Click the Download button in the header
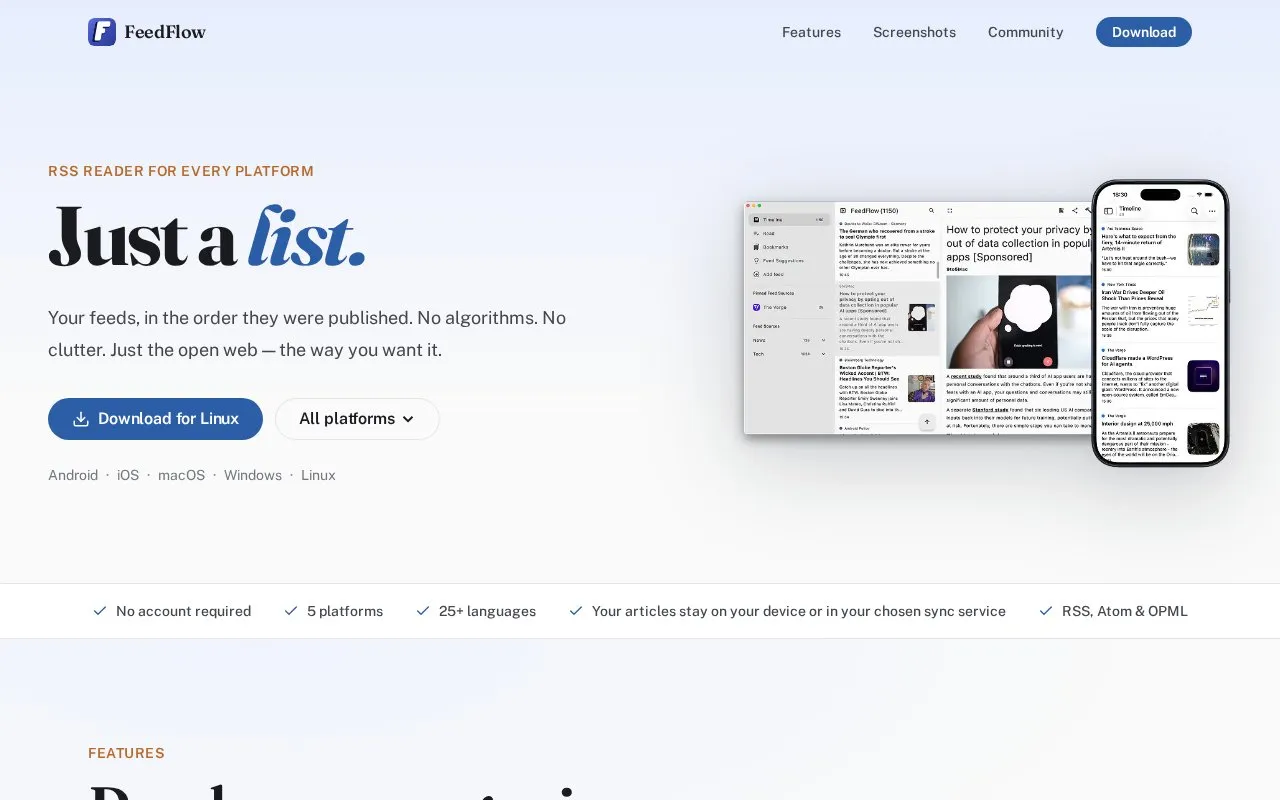1280x800 pixels. pyautogui.click(x=1143, y=32)
